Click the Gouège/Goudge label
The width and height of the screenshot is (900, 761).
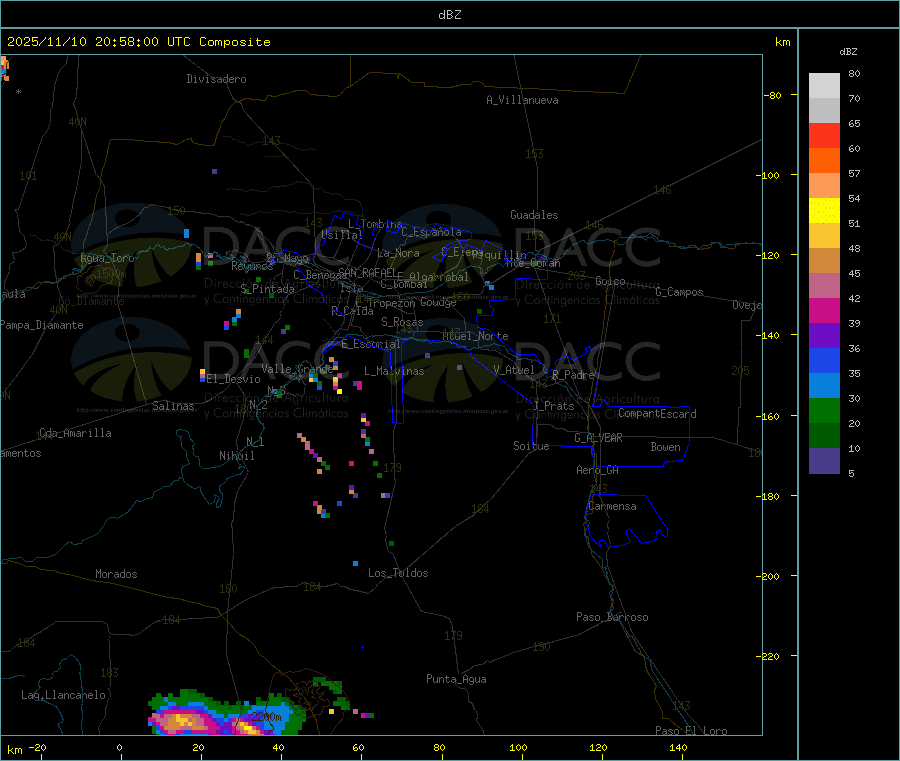438,302
